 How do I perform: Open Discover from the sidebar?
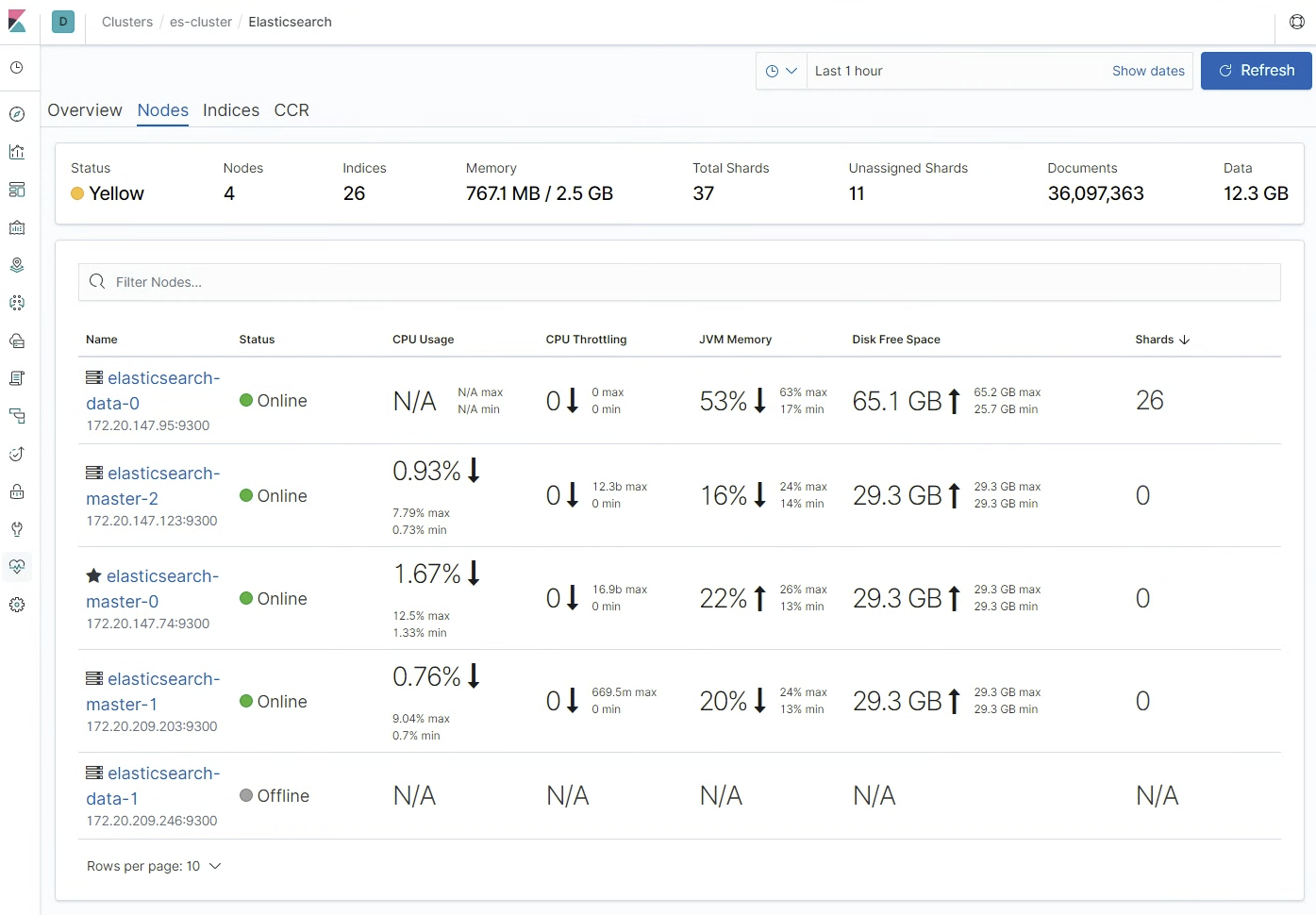point(17,114)
